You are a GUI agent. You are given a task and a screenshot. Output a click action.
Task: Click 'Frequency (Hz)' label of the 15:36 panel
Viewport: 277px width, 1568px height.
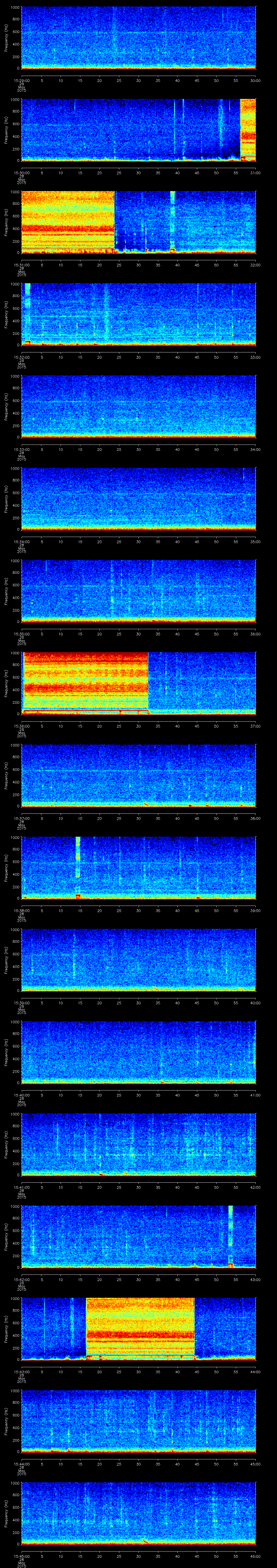(x=6, y=683)
